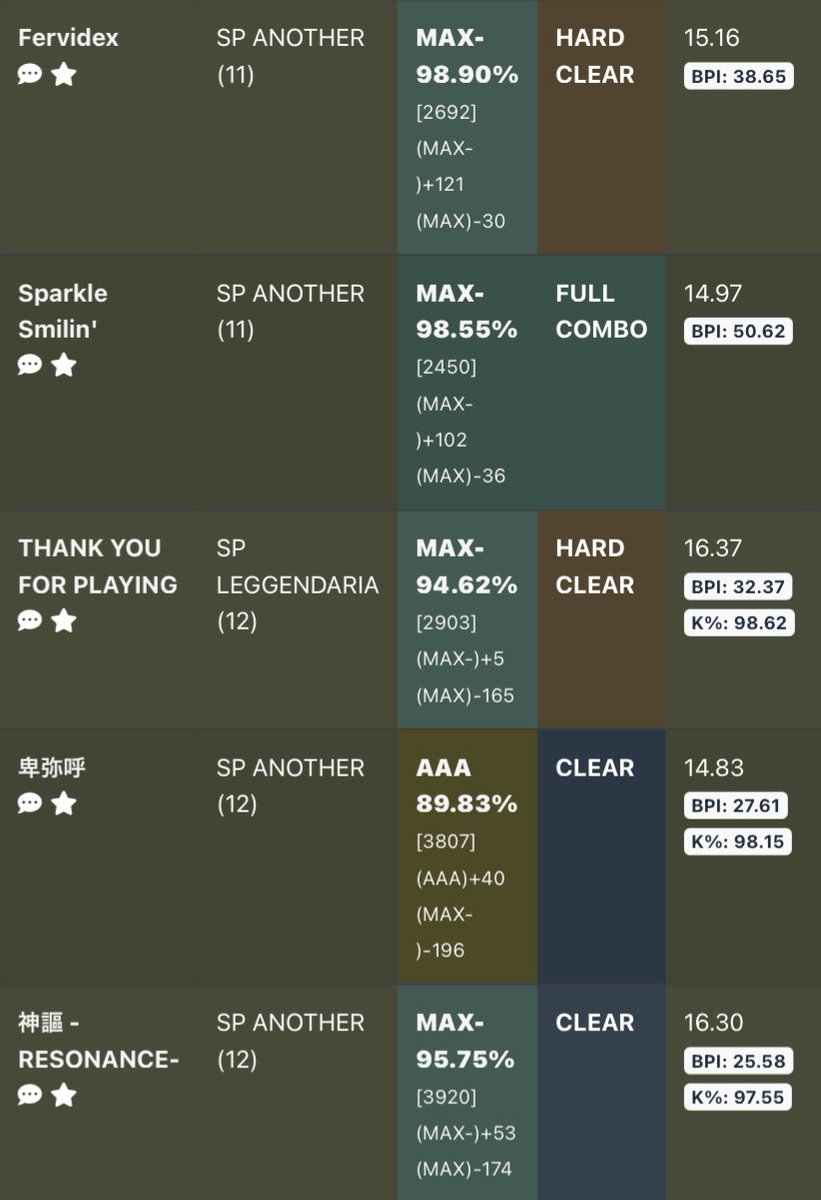This screenshot has width=821, height=1200.
Task: Click the star icon under Fervidex
Action: pyautogui.click(x=64, y=75)
